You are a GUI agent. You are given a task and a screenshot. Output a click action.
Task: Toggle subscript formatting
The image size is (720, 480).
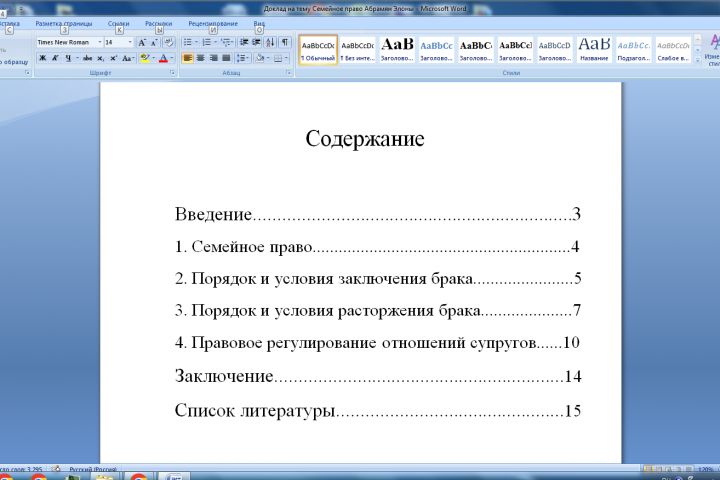coord(100,58)
